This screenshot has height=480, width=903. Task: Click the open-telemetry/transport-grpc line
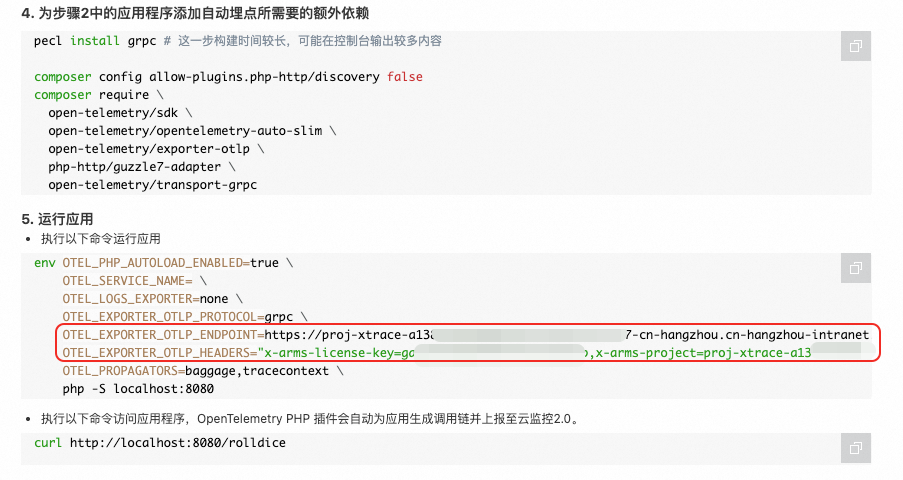(x=153, y=185)
